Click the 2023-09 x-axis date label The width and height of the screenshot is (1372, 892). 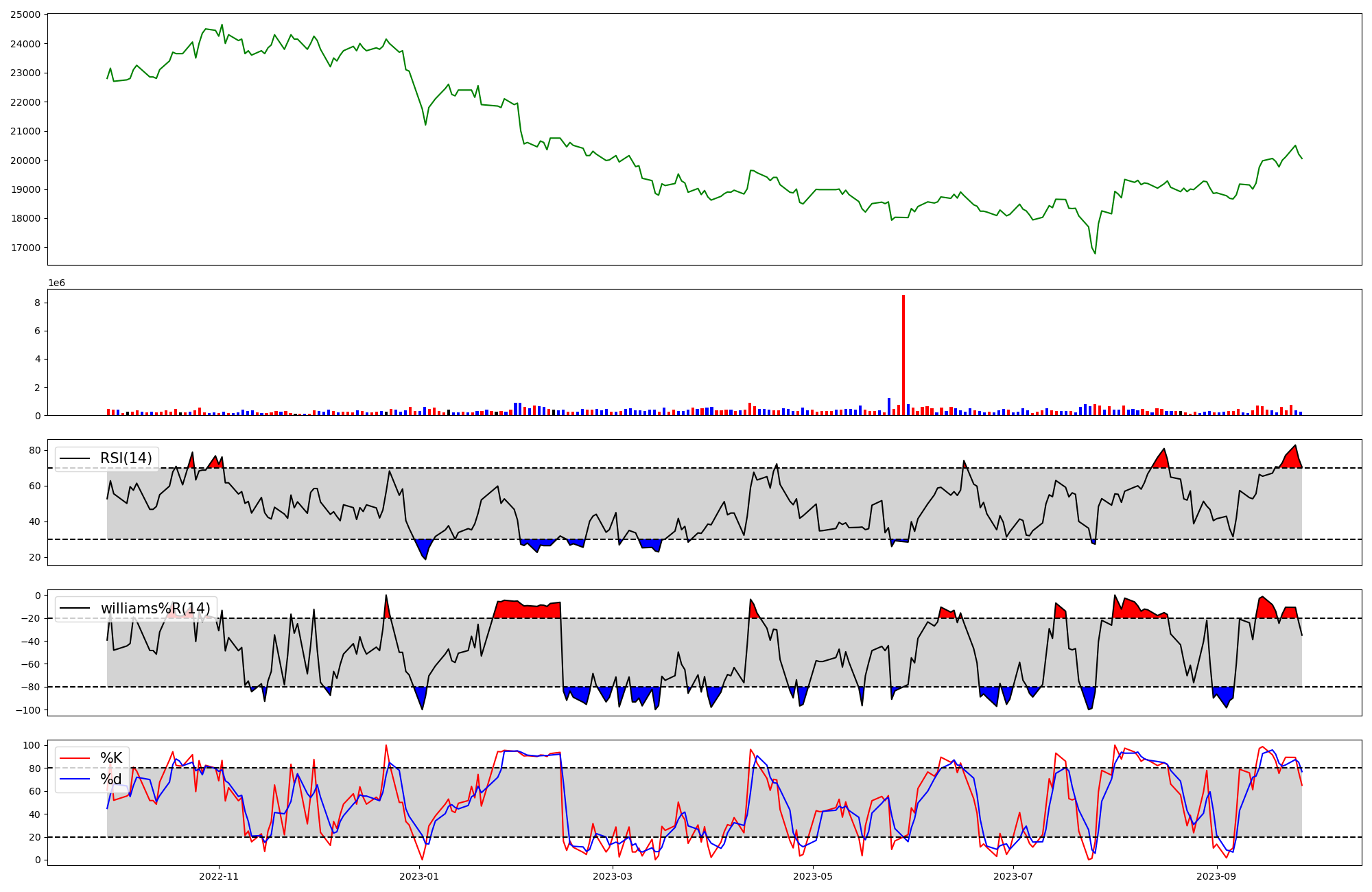(x=1216, y=876)
